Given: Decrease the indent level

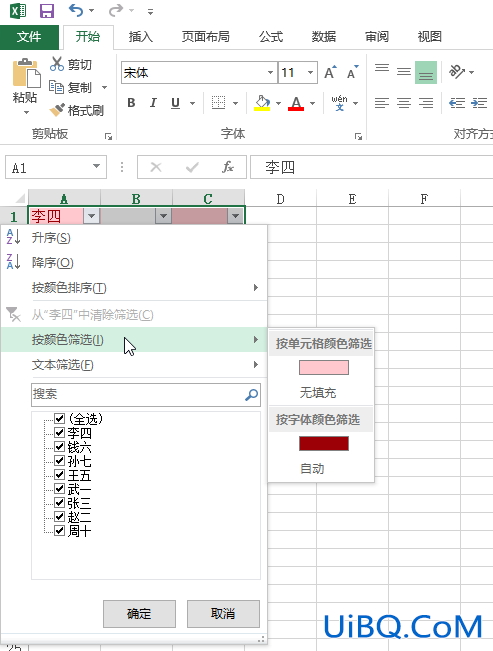Looking at the screenshot, I should (x=457, y=103).
